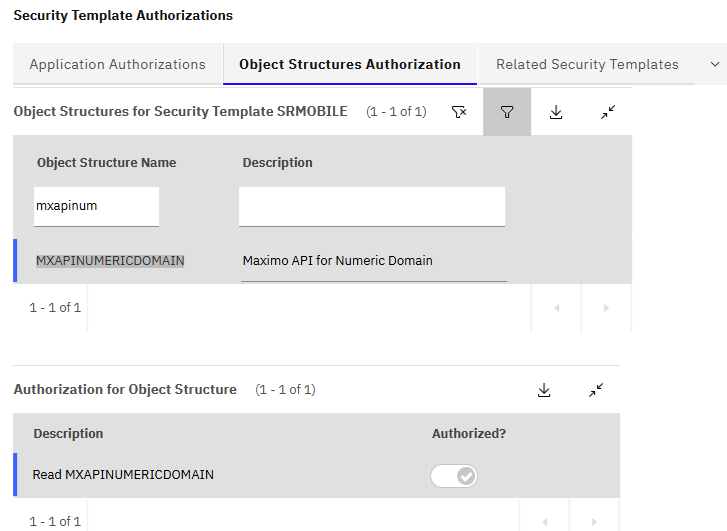Click the Object Structure Name filter field
The width and height of the screenshot is (727, 531).
(x=97, y=206)
